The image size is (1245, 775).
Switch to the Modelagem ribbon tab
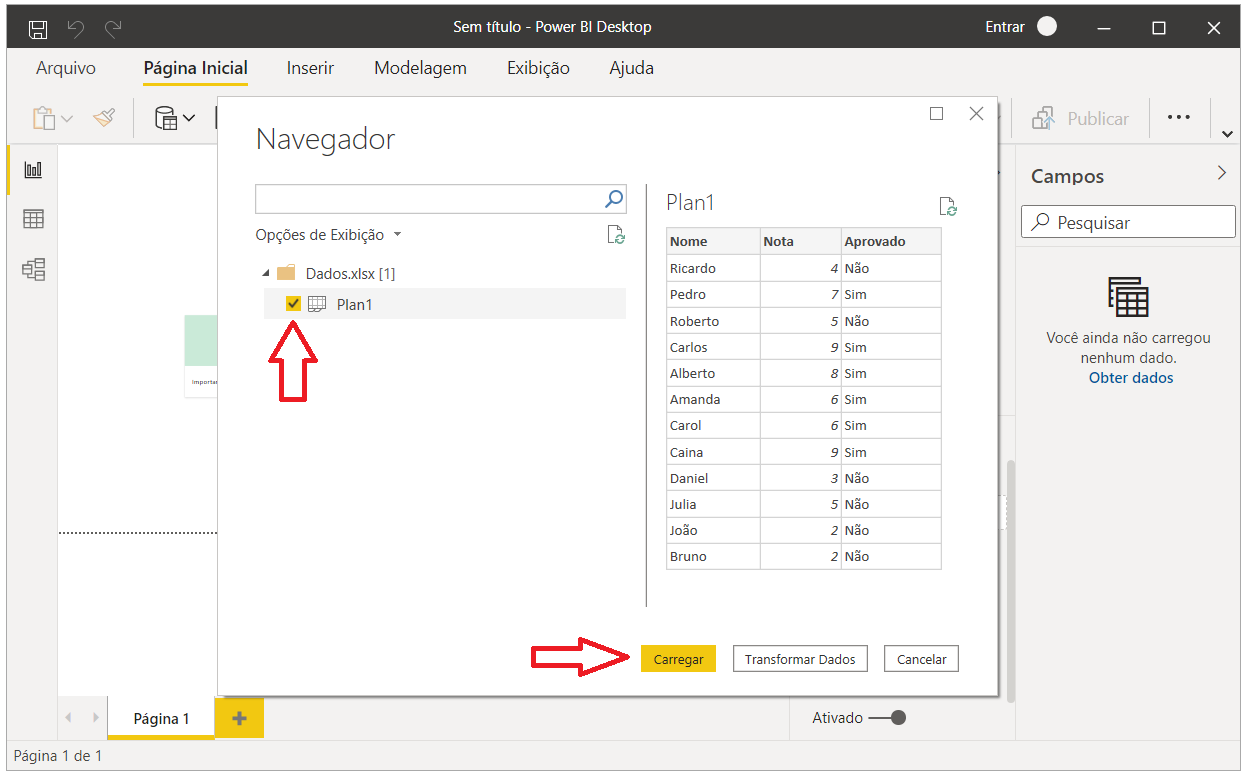[x=420, y=68]
